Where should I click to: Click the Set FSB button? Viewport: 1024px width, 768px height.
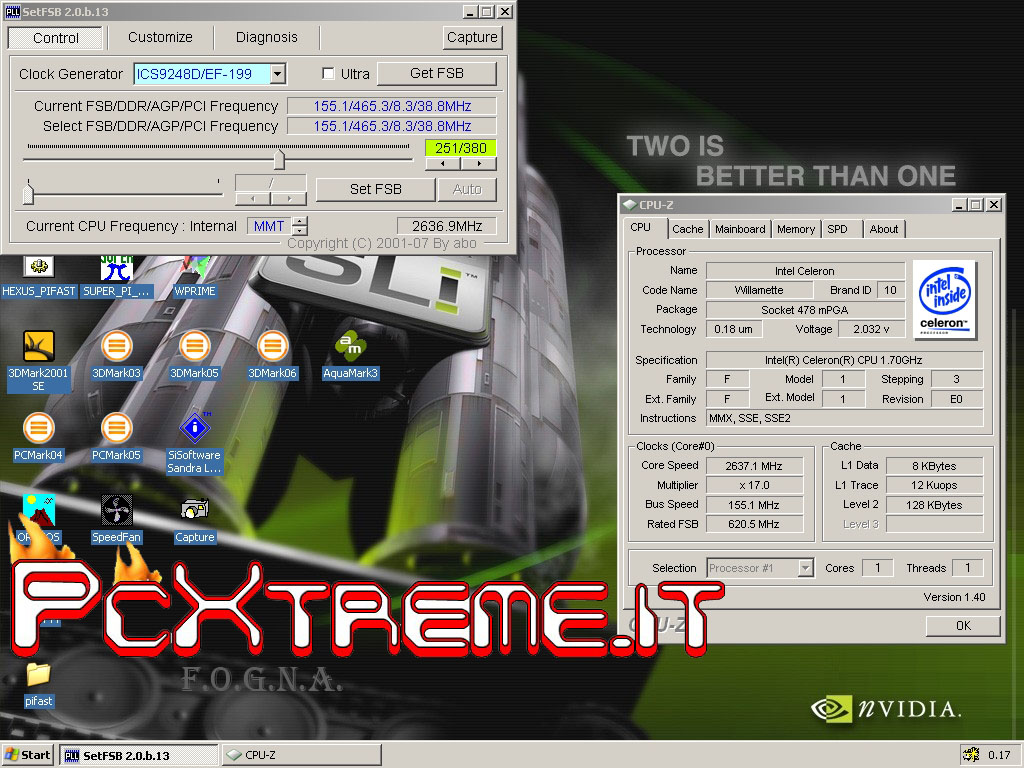(x=376, y=189)
